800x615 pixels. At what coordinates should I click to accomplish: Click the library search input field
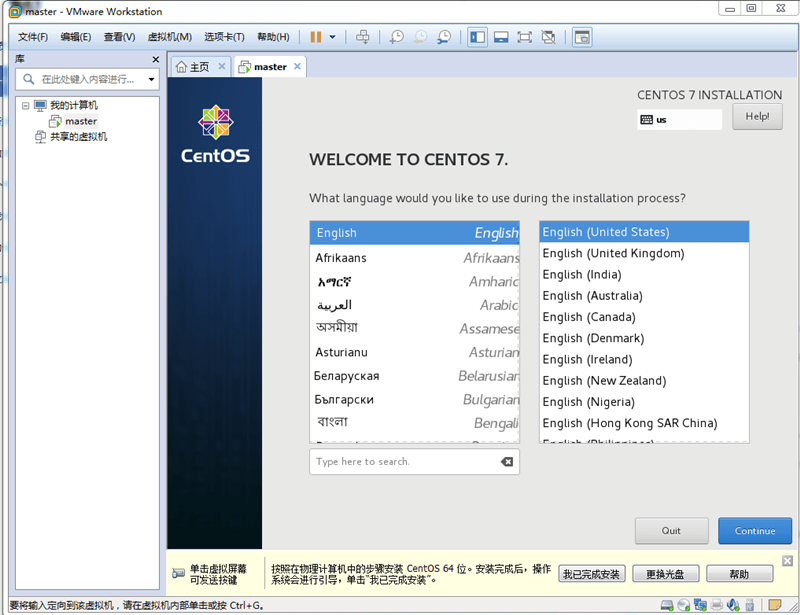tap(87, 79)
